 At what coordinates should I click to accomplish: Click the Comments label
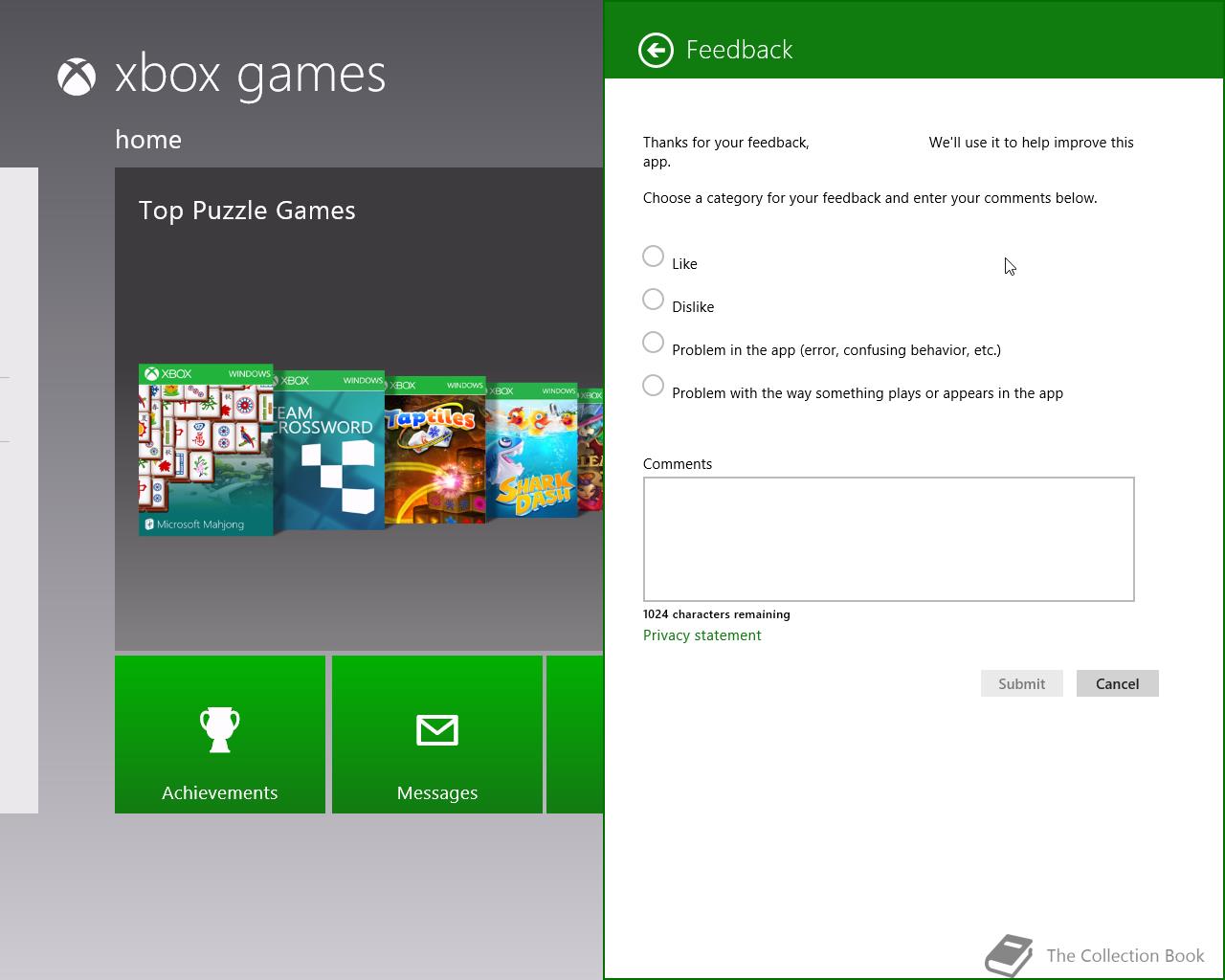[x=678, y=464]
